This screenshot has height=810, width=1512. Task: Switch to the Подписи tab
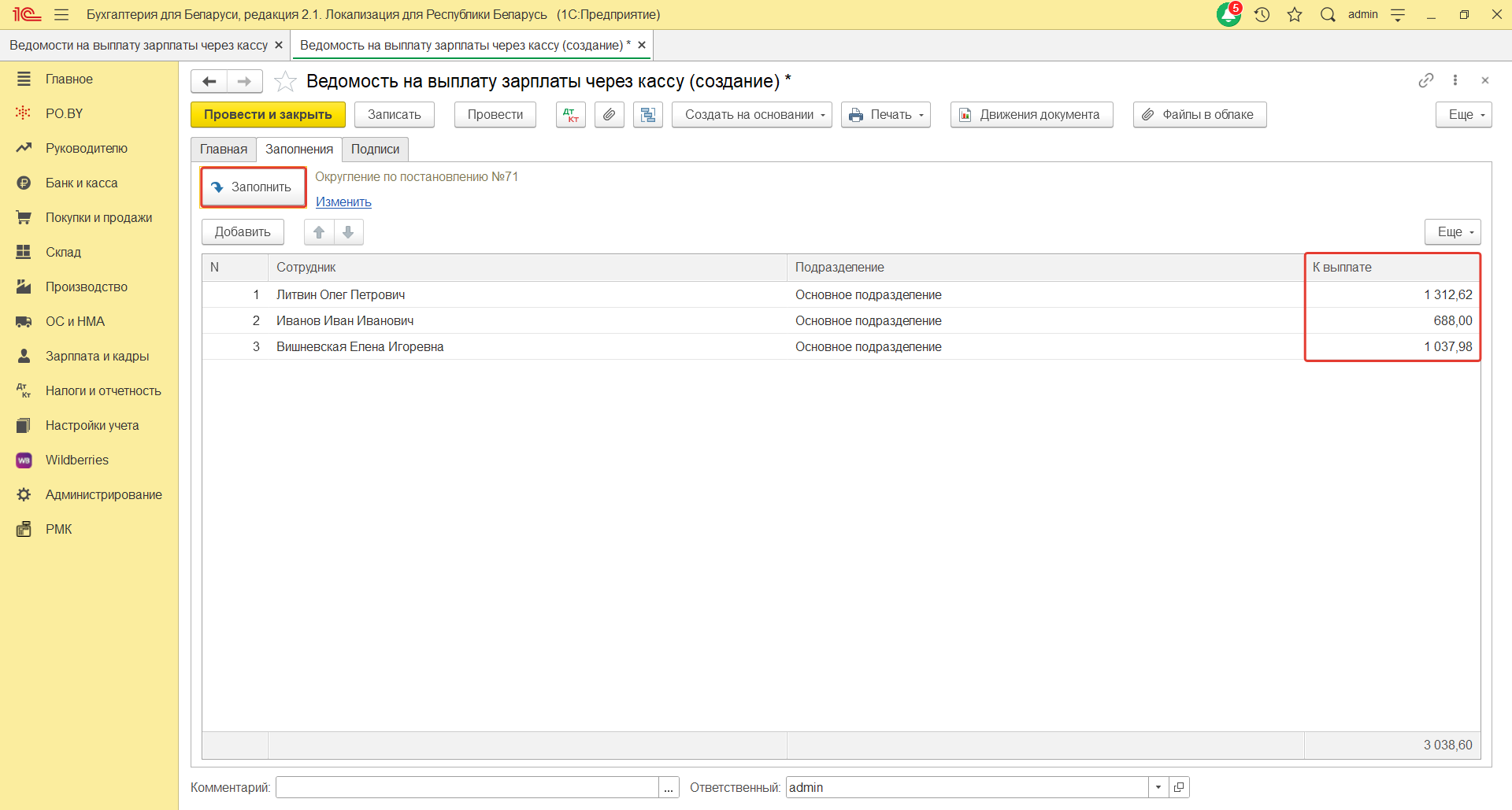pyautogui.click(x=375, y=150)
